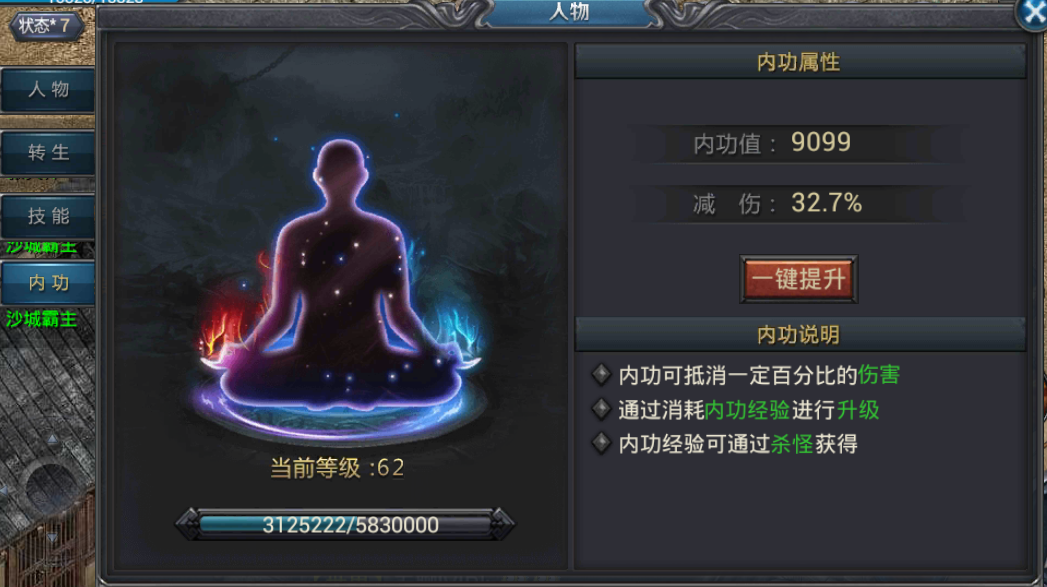Click the meditating figure silhouette
Image resolution: width=1047 pixels, height=587 pixels.
(341, 280)
